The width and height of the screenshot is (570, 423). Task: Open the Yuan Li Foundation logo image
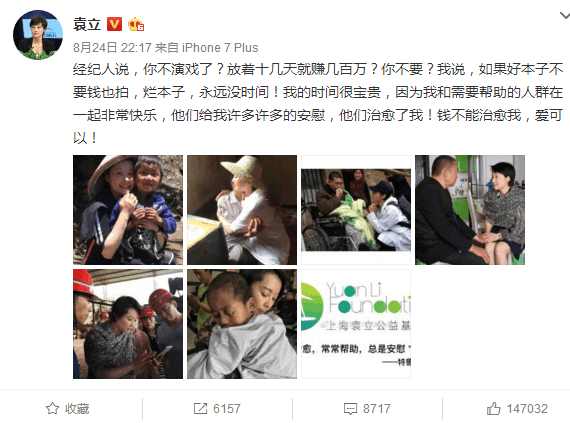pos(356,324)
